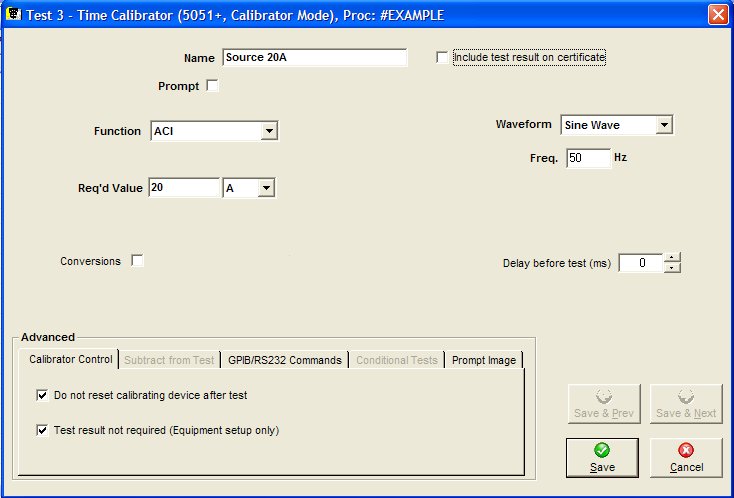Click the Req'd Value number field
The width and height of the screenshot is (734, 498).
(x=183, y=188)
